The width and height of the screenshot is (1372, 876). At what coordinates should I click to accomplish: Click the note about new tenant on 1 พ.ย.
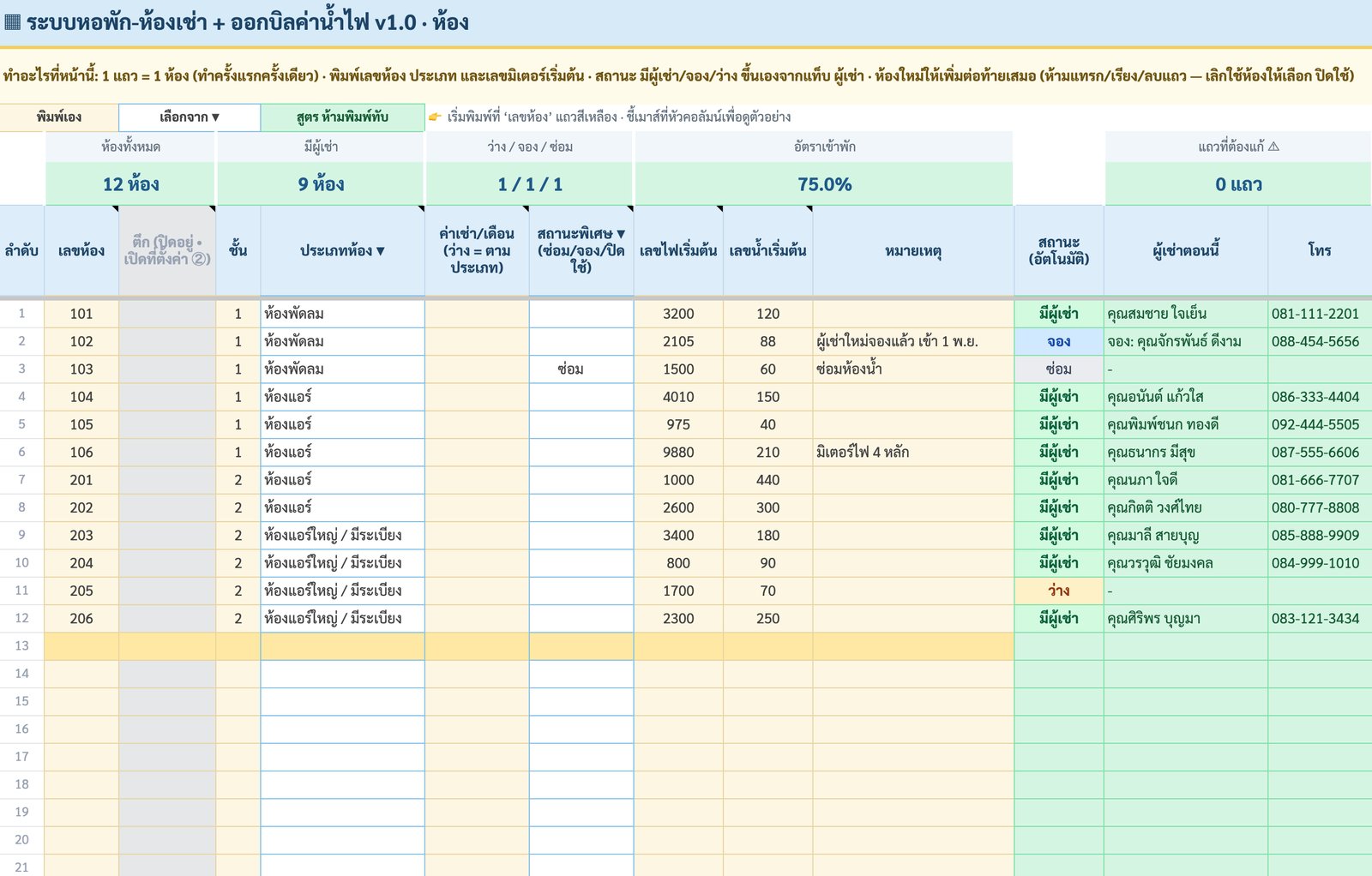913,341
